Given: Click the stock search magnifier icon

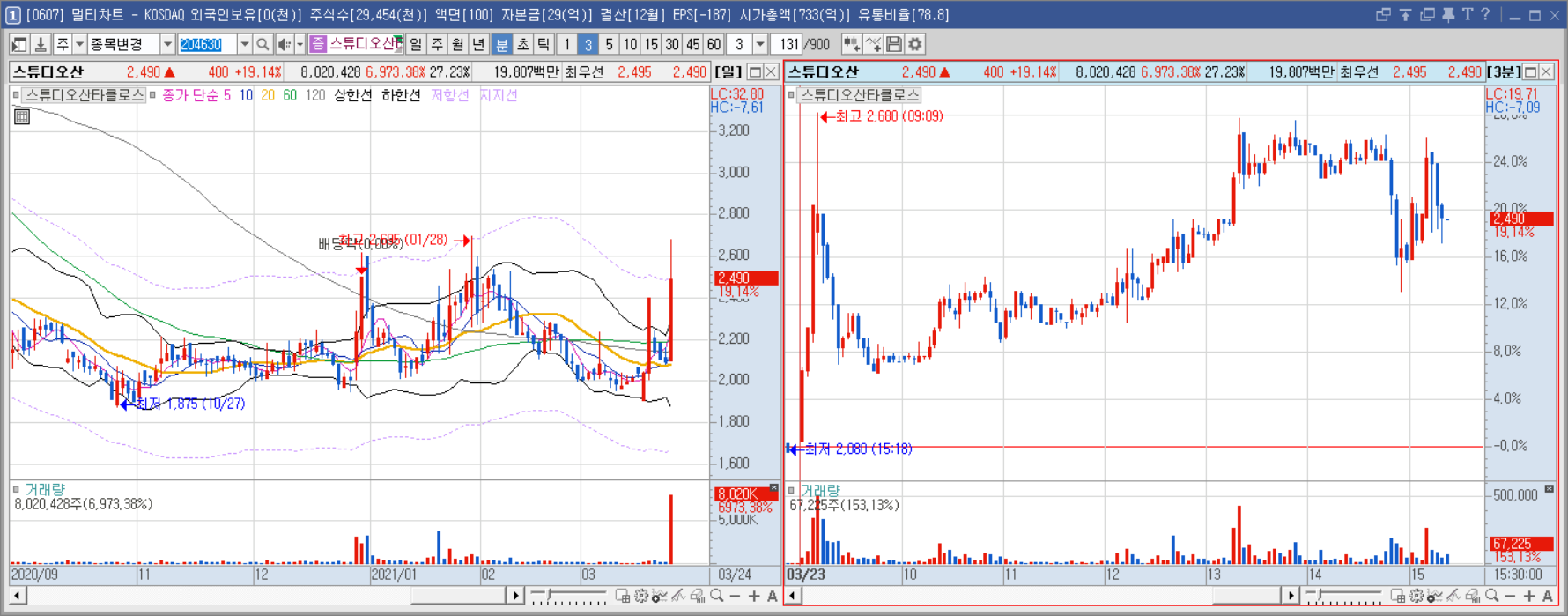Looking at the screenshot, I should 263,44.
